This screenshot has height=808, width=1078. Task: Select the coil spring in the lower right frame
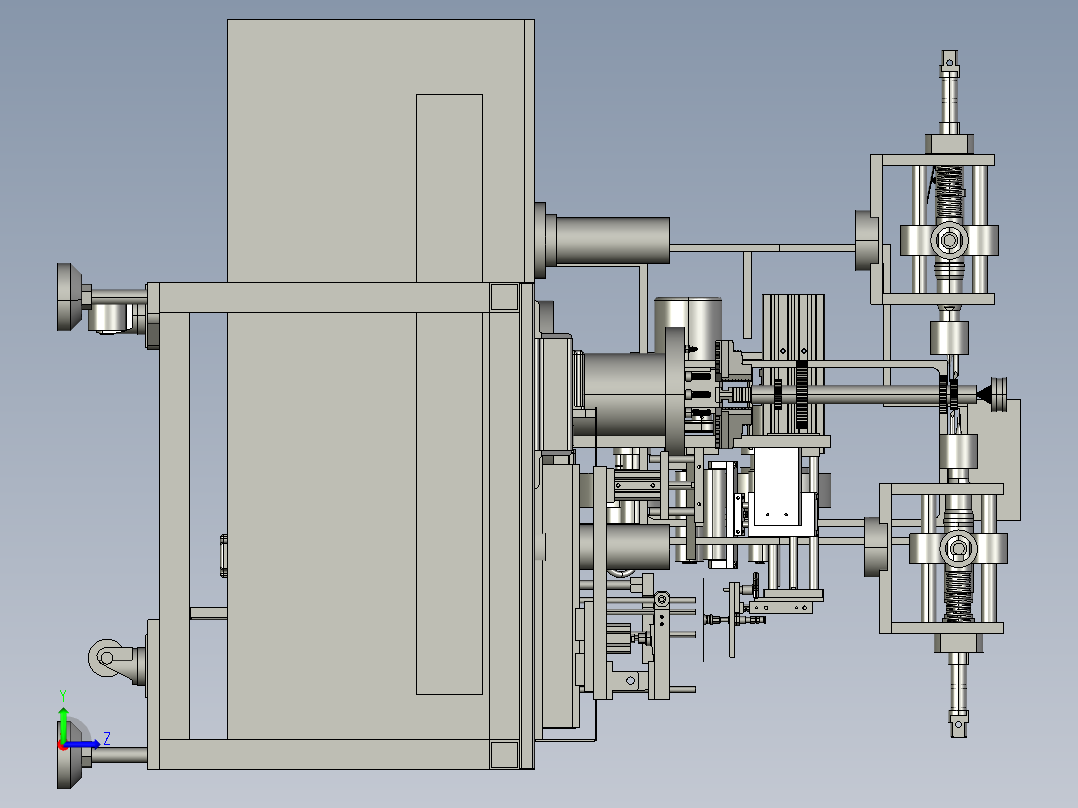pyautogui.click(x=958, y=596)
